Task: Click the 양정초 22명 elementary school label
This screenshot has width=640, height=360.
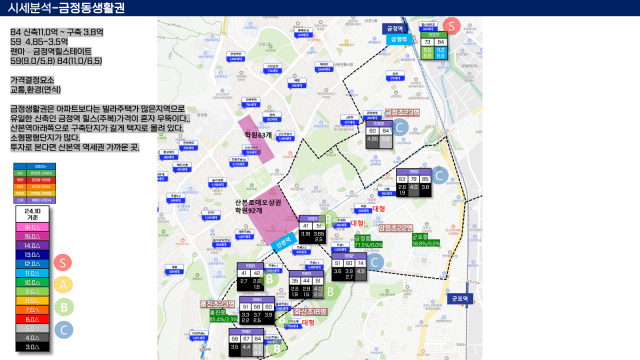Action: click(395, 228)
